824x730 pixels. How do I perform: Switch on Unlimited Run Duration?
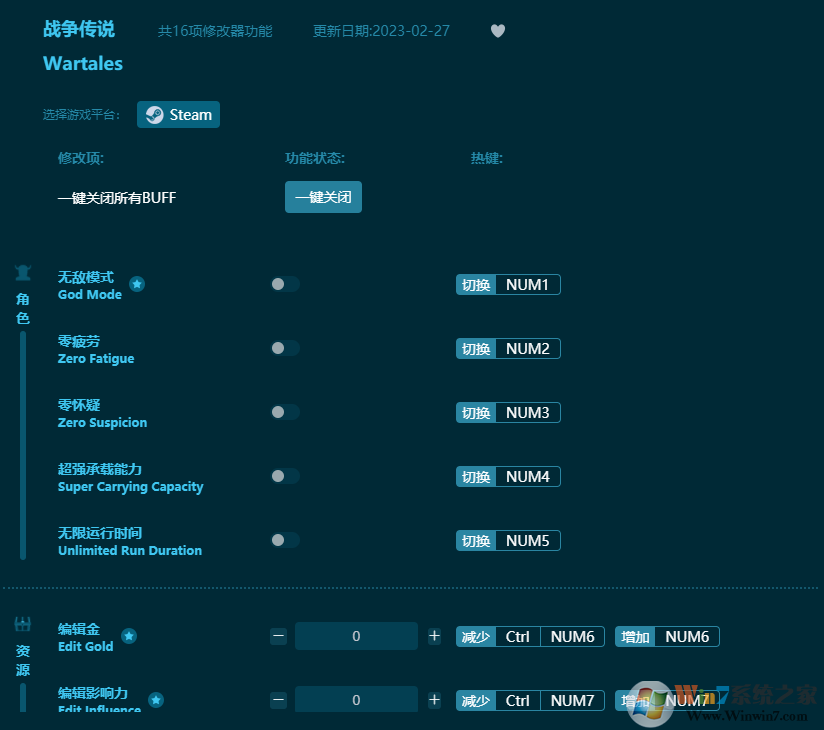(284, 540)
